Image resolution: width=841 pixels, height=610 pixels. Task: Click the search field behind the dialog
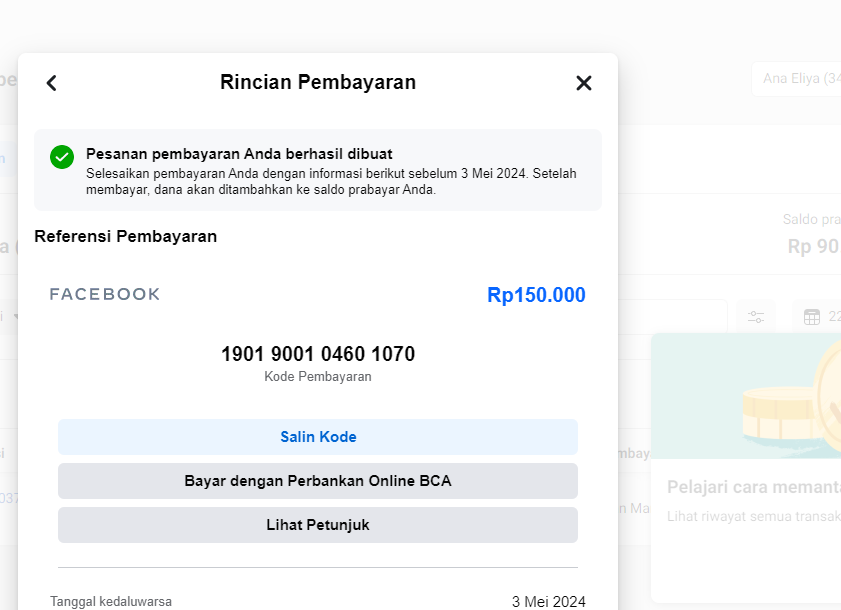point(672,317)
